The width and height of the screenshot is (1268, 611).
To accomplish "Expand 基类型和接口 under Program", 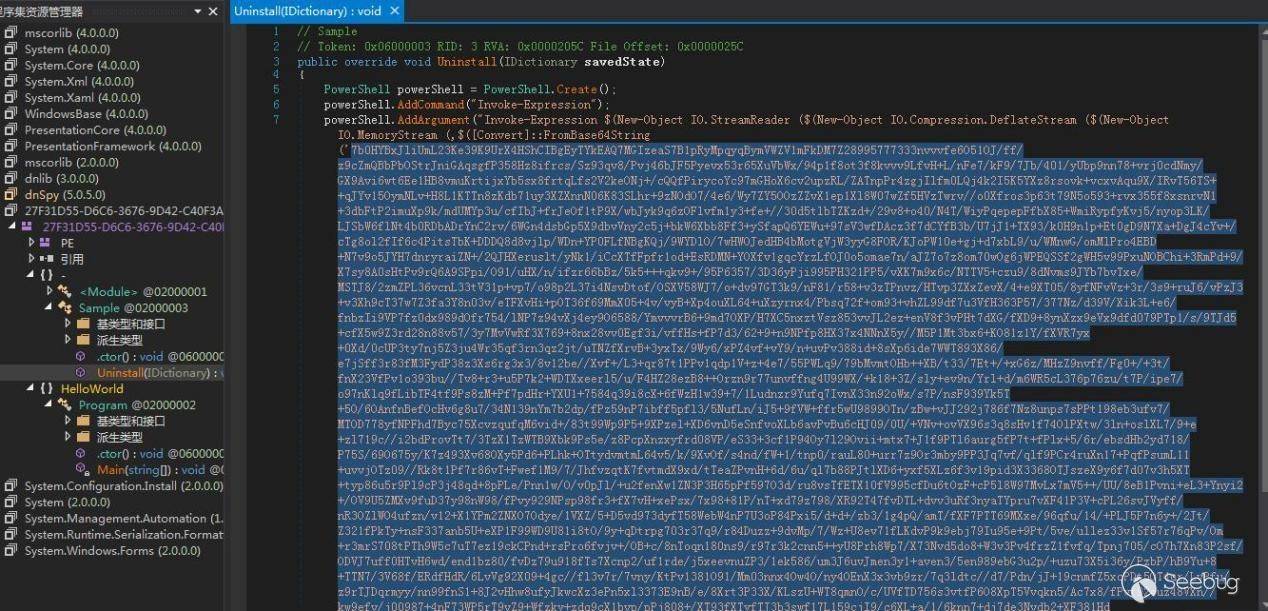I will pyautogui.click(x=66, y=421).
